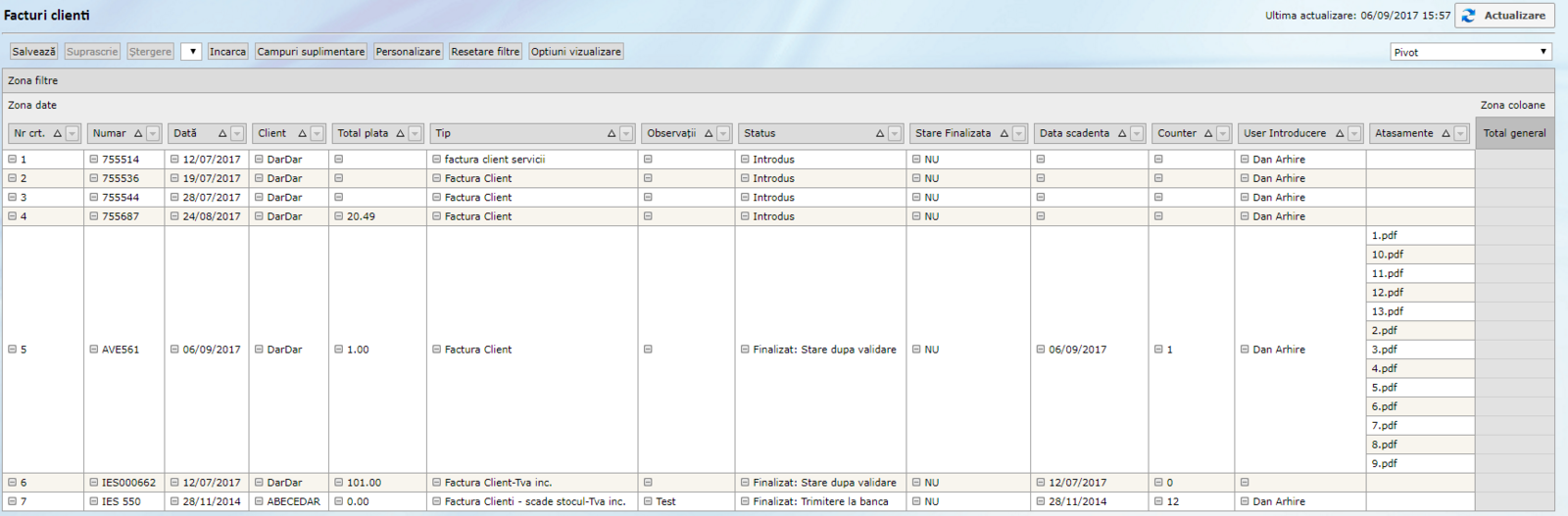Click sort triangle on Client column

tap(302, 134)
